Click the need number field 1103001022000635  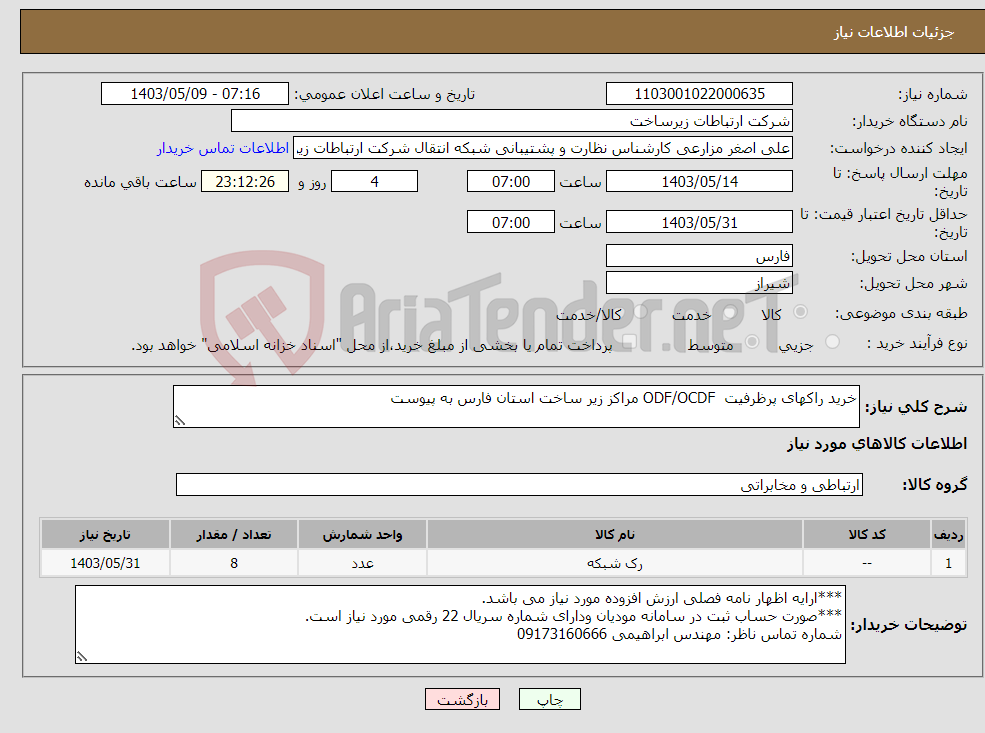(699, 94)
